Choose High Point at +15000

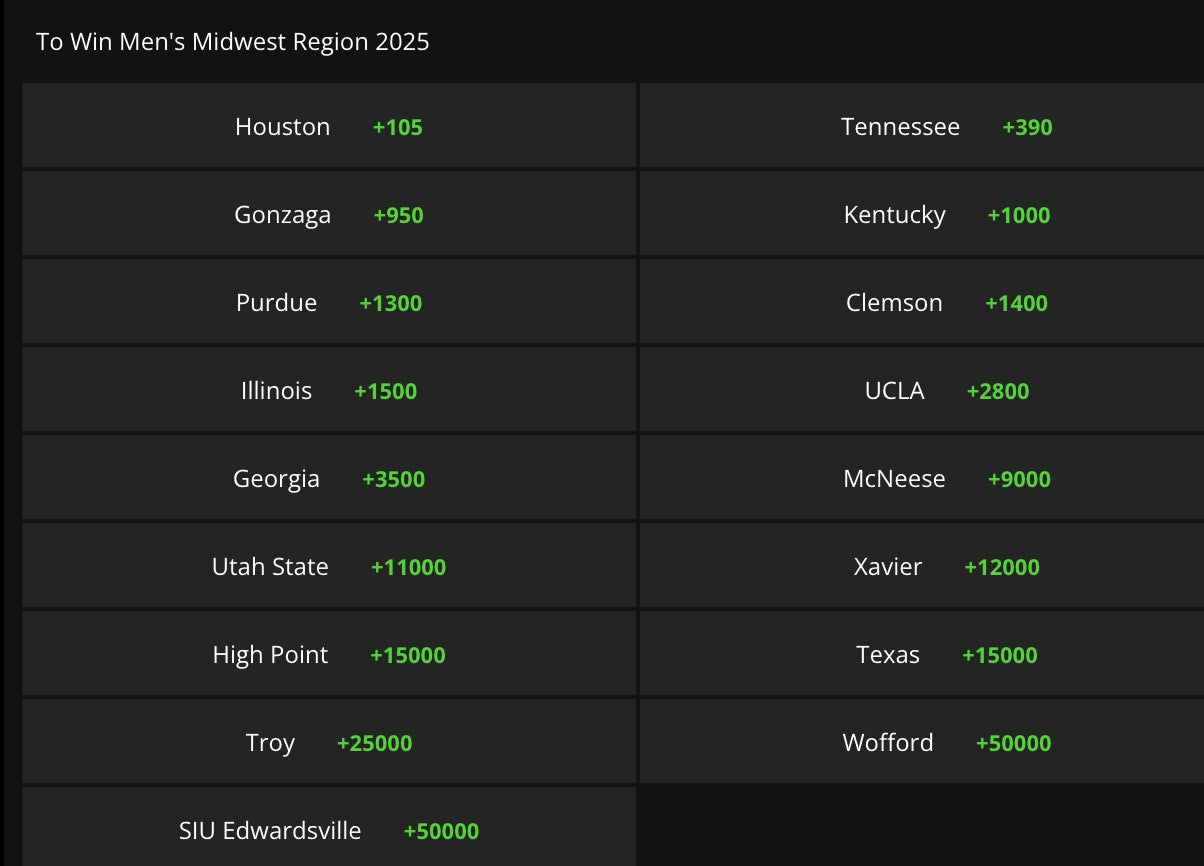[329, 655]
